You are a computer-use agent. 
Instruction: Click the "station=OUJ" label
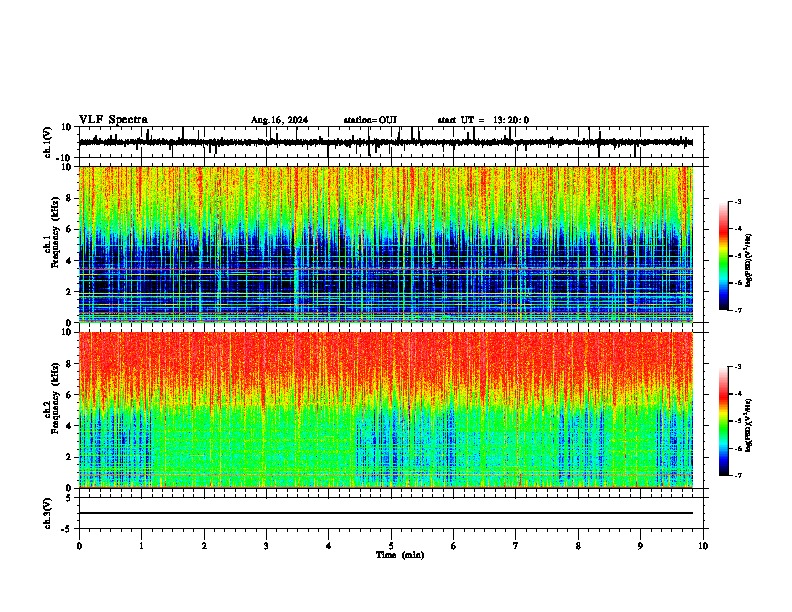click(370, 120)
